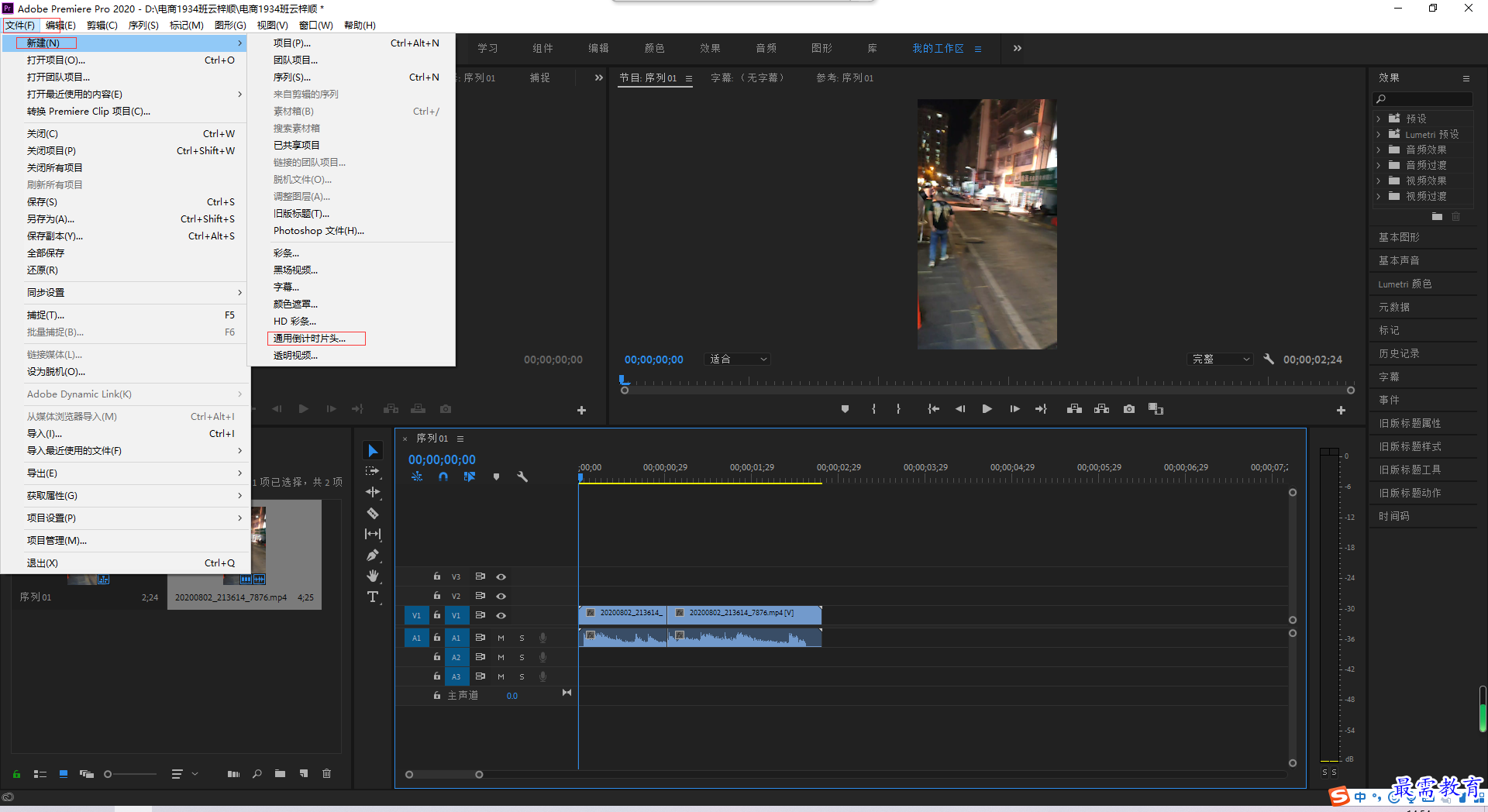Expand the Lumetri 预设 folder
Image resolution: width=1488 pixels, height=812 pixels.
(1378, 134)
